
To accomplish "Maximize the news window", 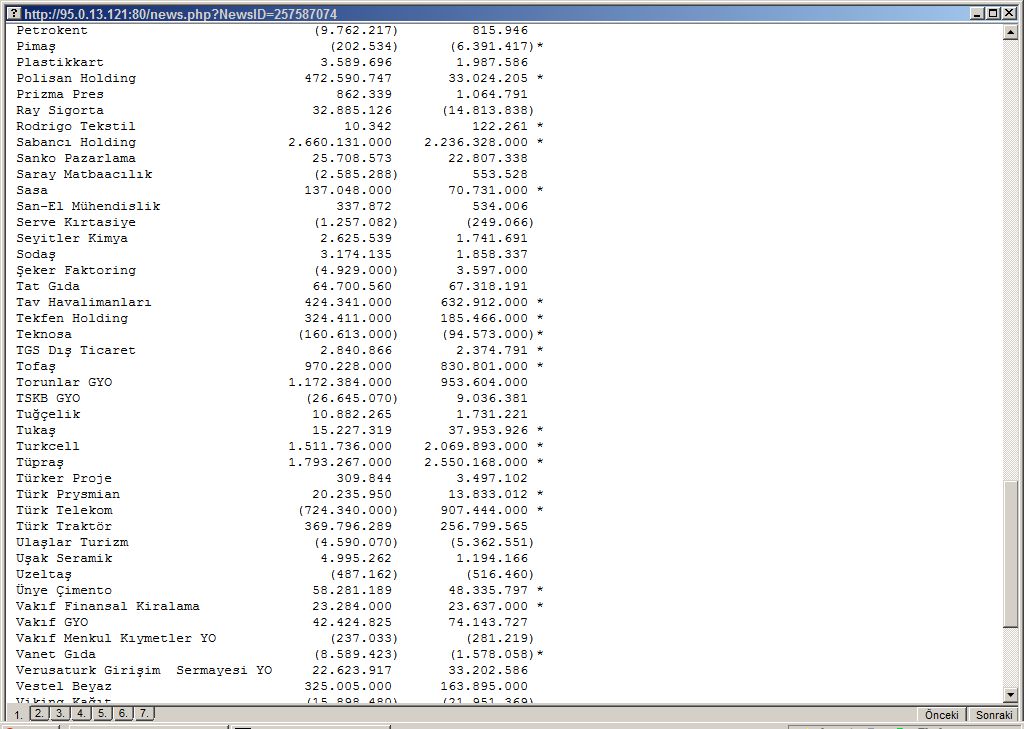I will (x=992, y=13).
